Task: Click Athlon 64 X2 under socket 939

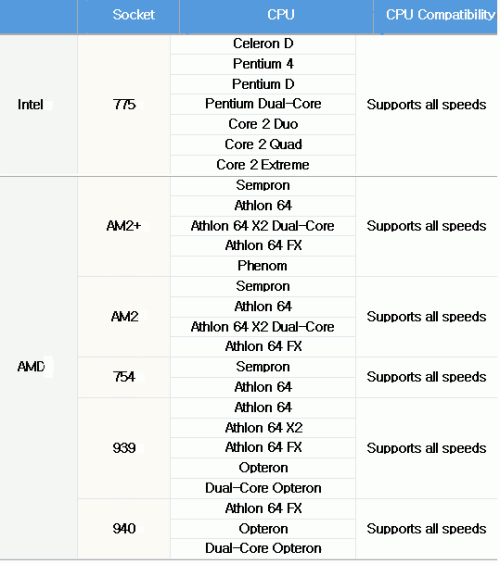Action: click(264, 428)
